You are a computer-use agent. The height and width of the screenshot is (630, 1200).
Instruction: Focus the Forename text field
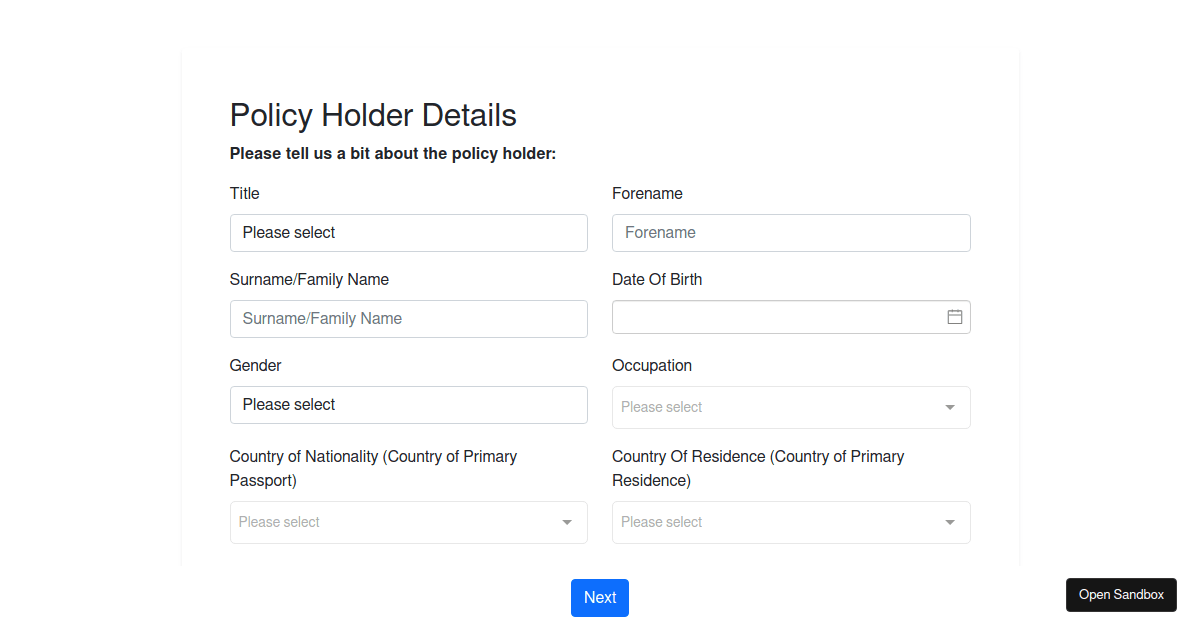click(791, 233)
